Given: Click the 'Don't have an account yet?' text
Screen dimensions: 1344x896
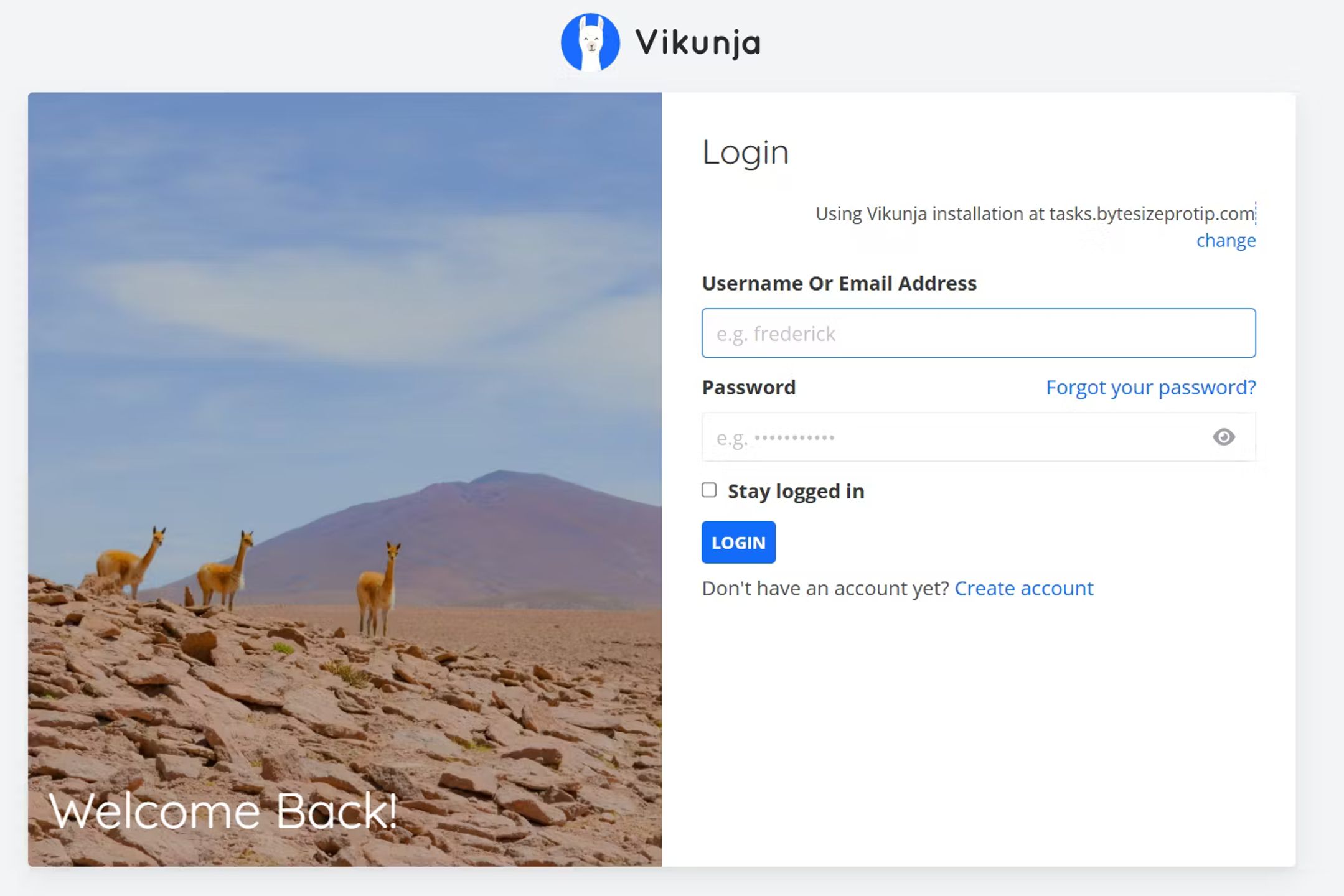Looking at the screenshot, I should point(825,589).
